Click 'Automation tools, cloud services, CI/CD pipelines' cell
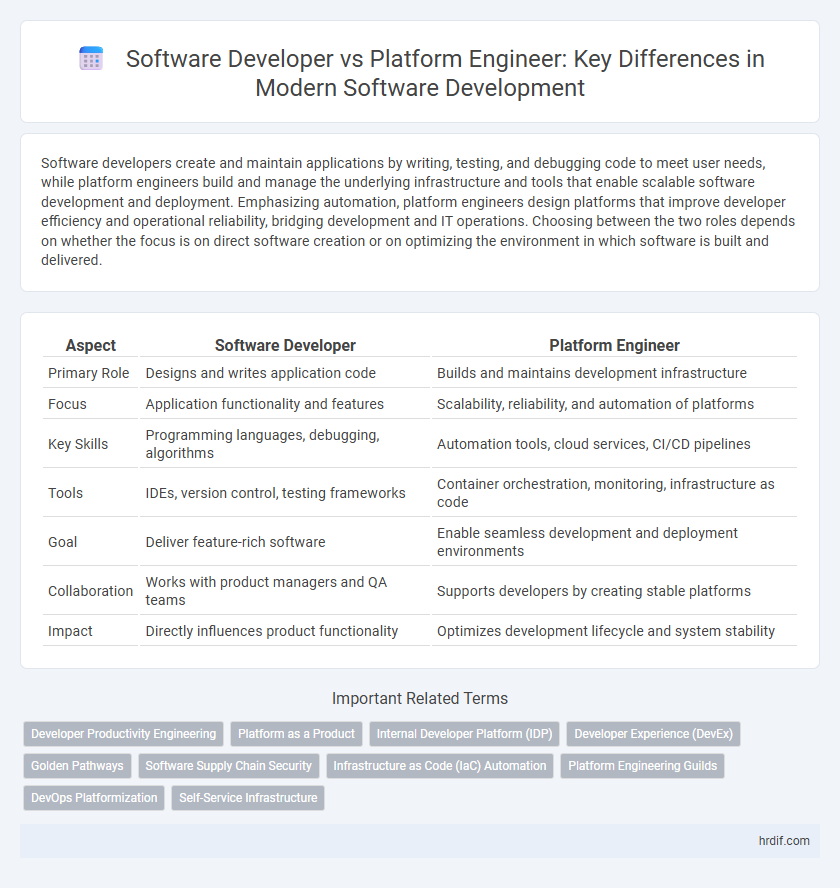Image resolution: width=840 pixels, height=888 pixels. point(615,444)
